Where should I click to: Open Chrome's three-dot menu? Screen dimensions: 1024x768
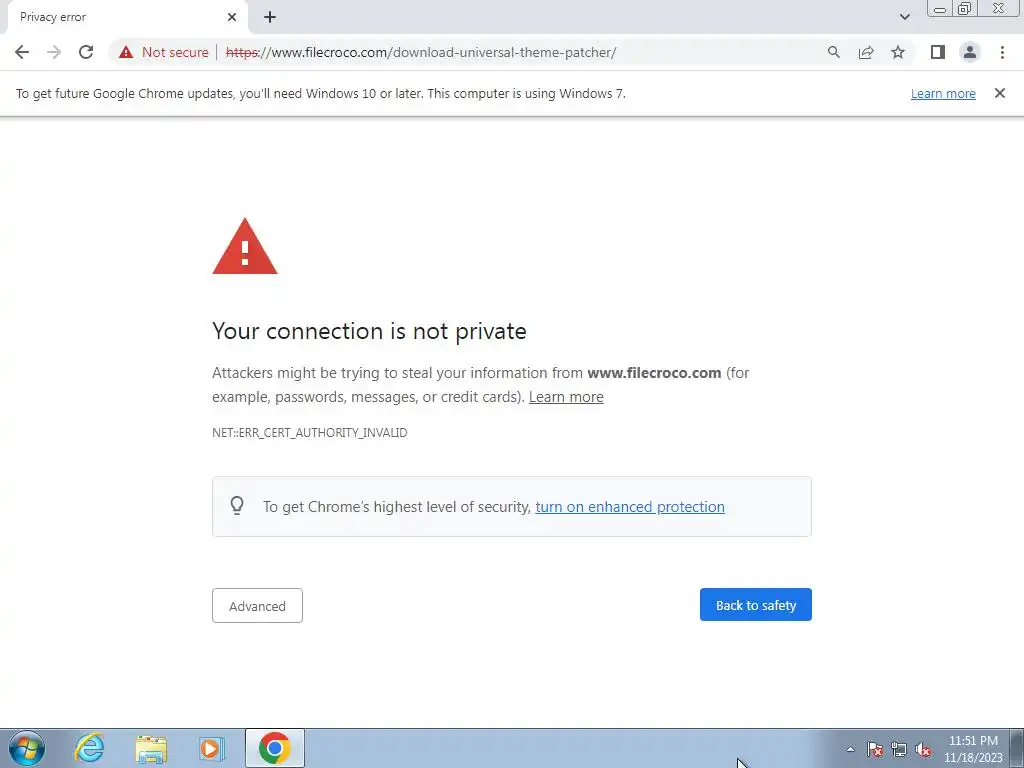[x=1002, y=52]
